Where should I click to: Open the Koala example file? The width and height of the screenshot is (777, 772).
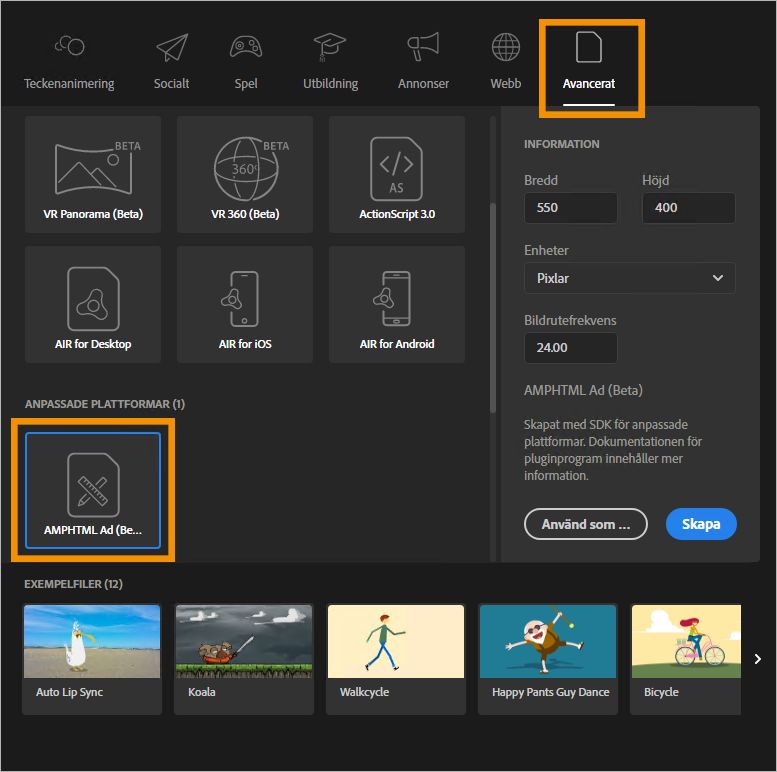click(x=245, y=658)
